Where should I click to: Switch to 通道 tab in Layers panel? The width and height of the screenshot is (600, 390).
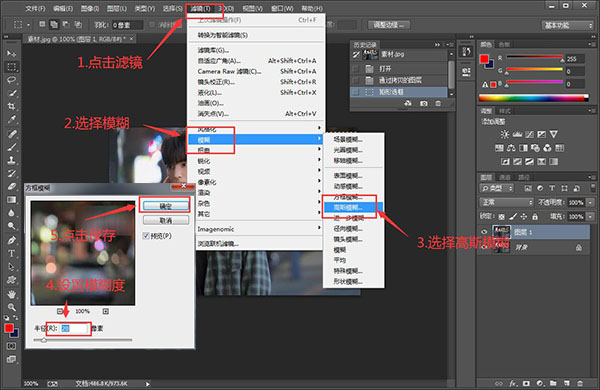(505, 177)
